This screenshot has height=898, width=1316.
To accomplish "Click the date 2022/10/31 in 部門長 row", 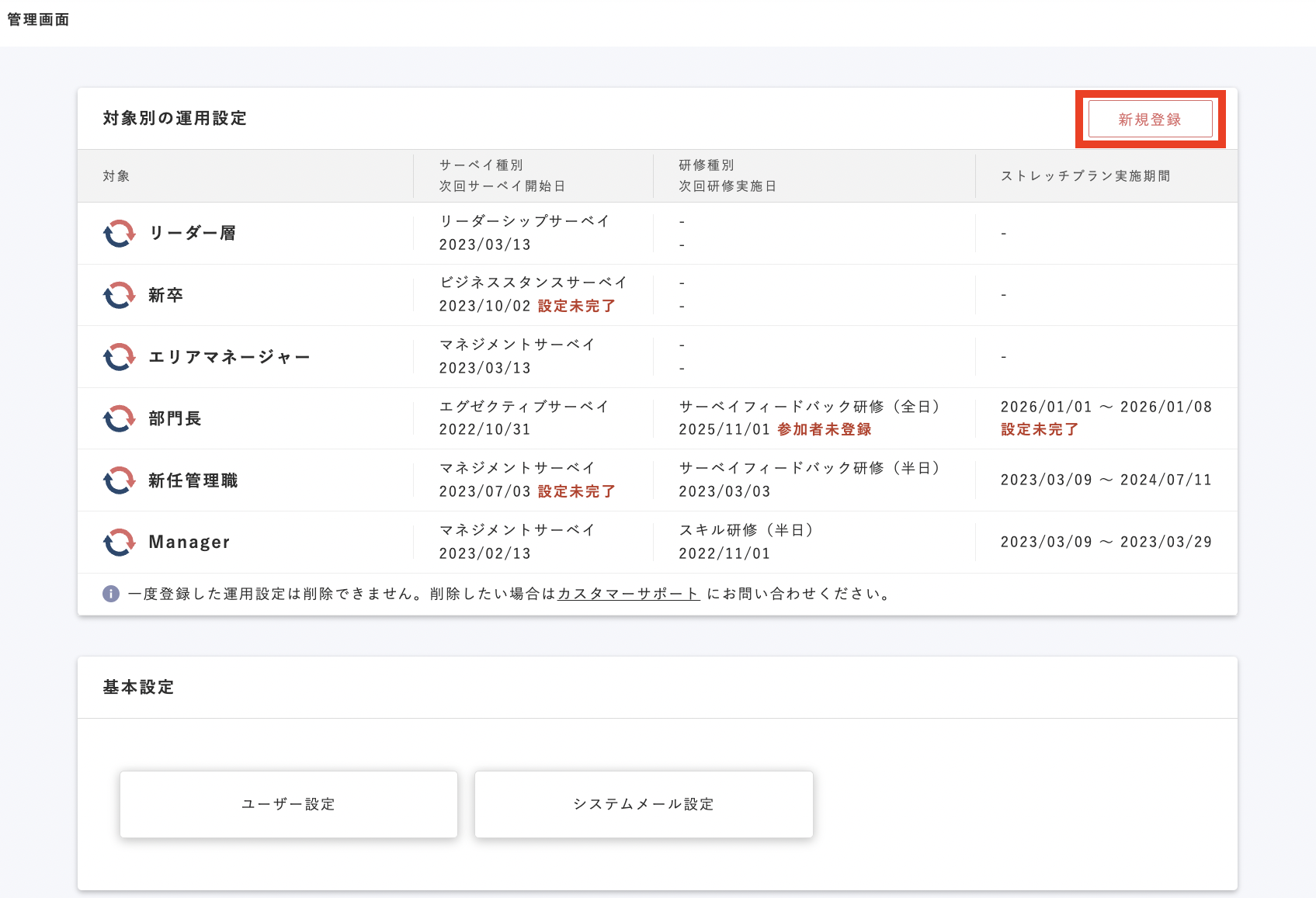I will (x=485, y=429).
